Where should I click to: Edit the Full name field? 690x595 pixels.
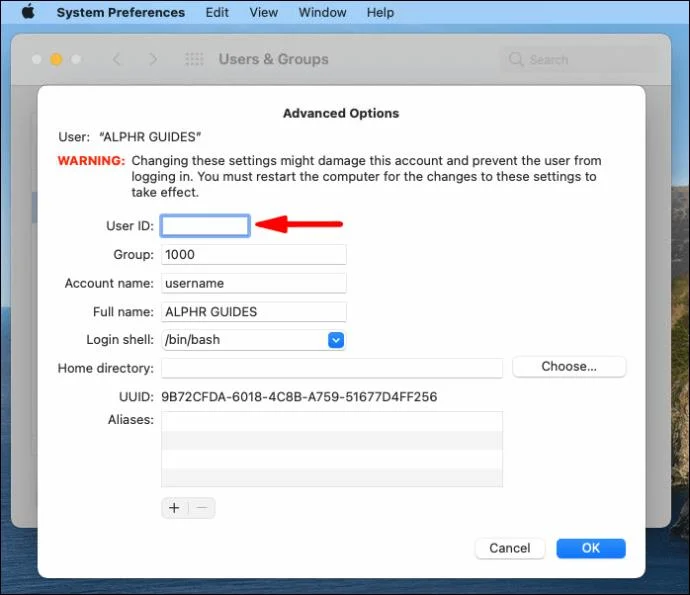pyautogui.click(x=254, y=312)
